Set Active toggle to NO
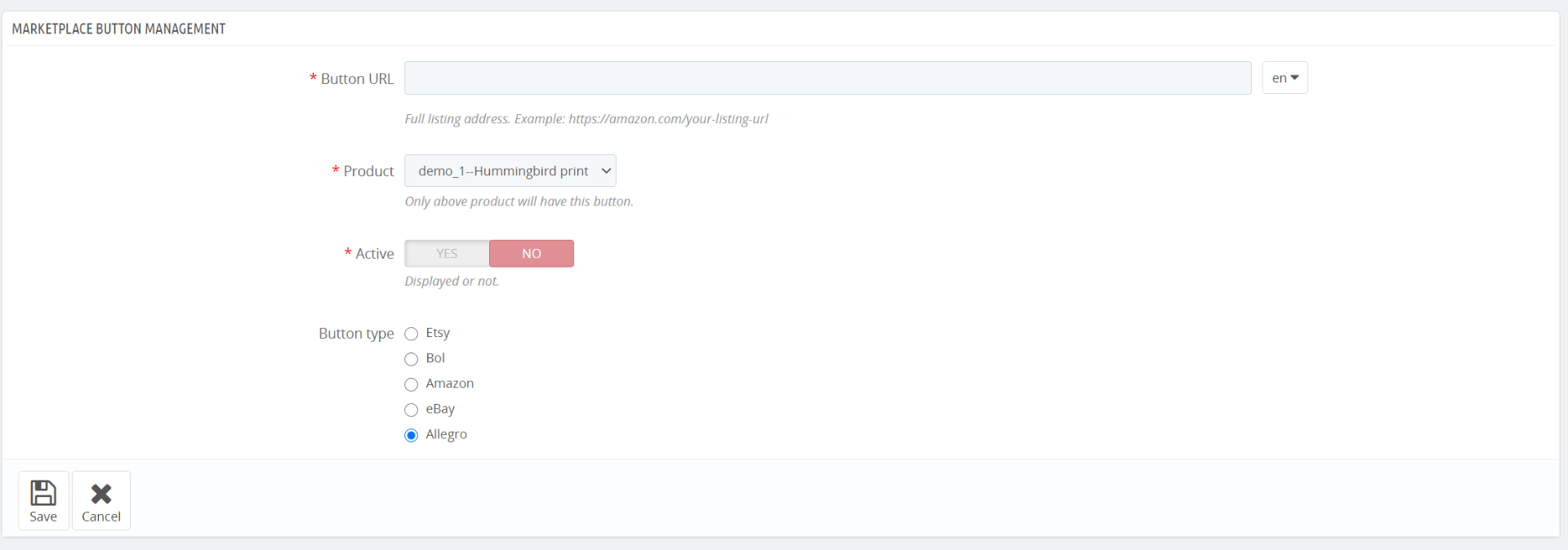1568x550 pixels. click(x=532, y=254)
